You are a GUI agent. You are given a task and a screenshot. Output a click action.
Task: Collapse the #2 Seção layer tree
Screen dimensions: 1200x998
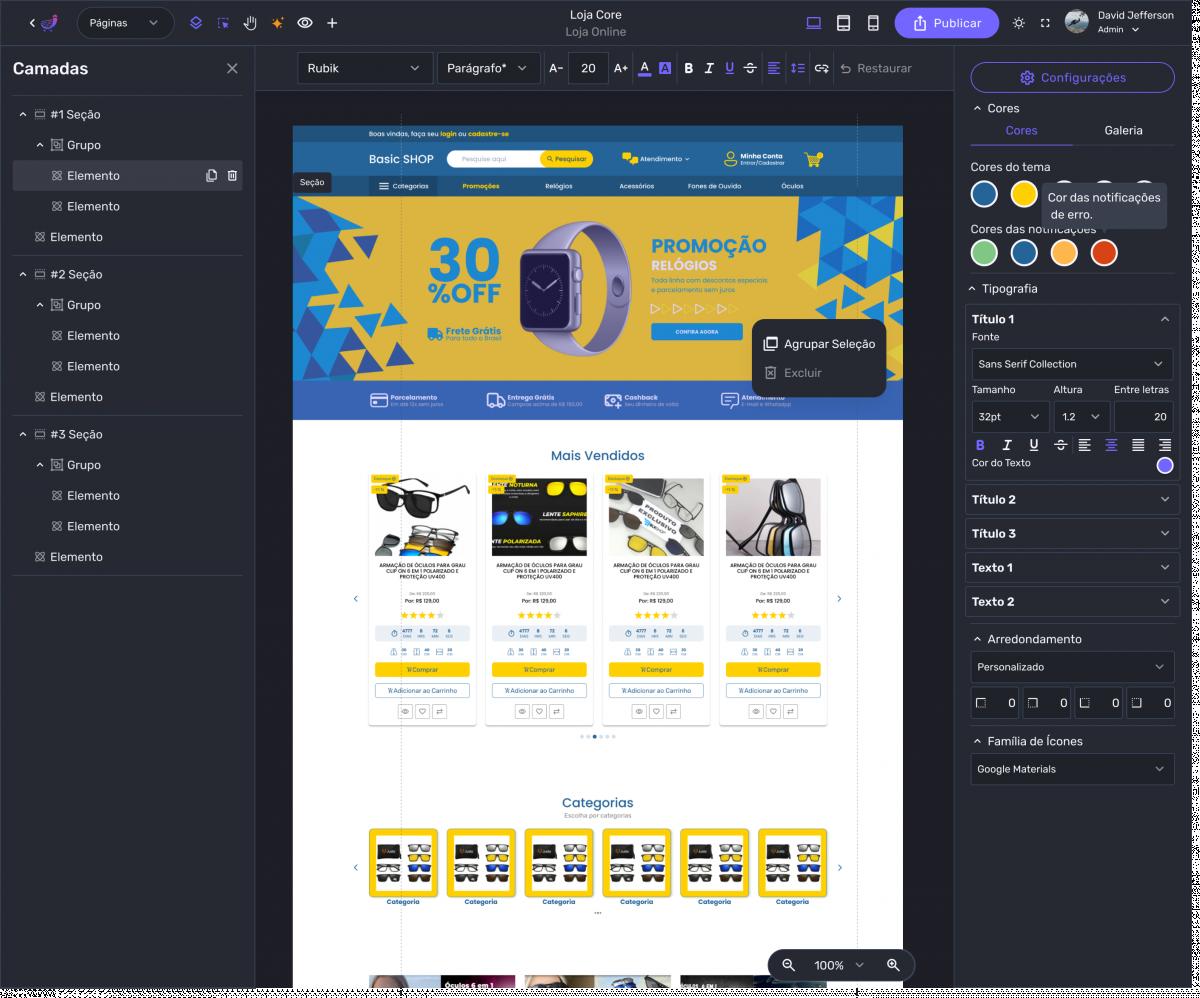tap(23, 275)
